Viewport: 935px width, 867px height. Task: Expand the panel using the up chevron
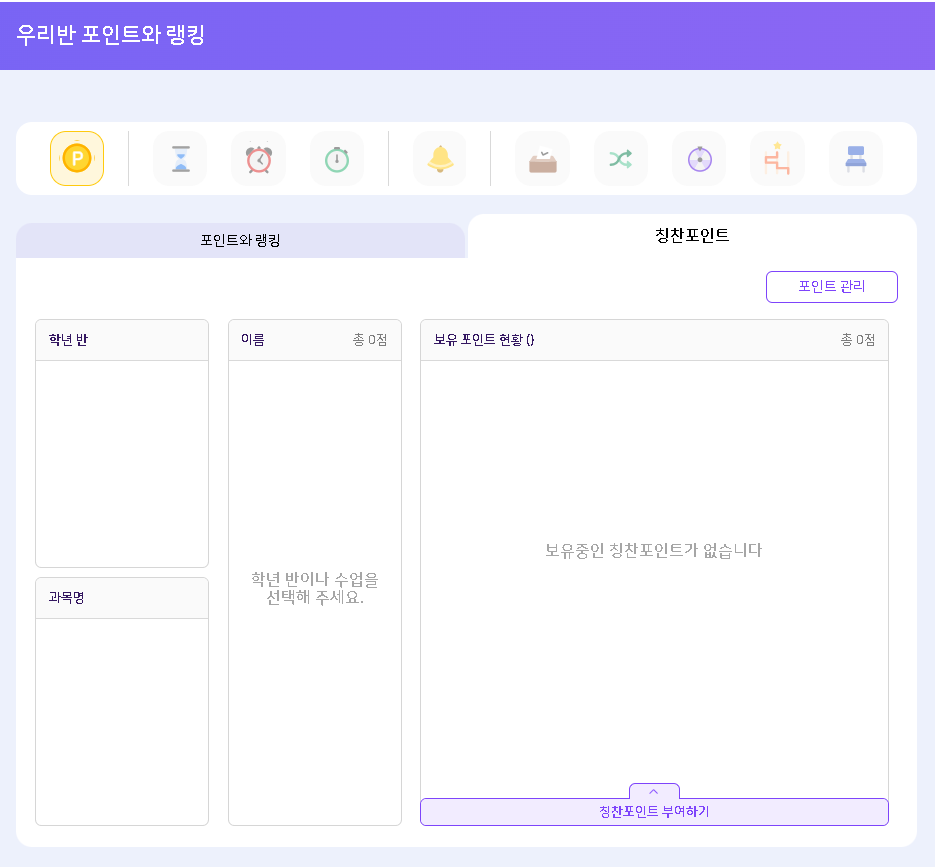tap(654, 791)
